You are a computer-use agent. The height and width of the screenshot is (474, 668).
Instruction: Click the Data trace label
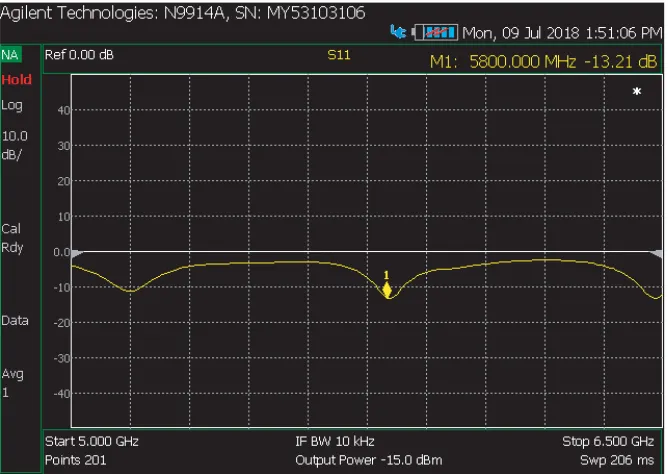pyautogui.click(x=15, y=321)
